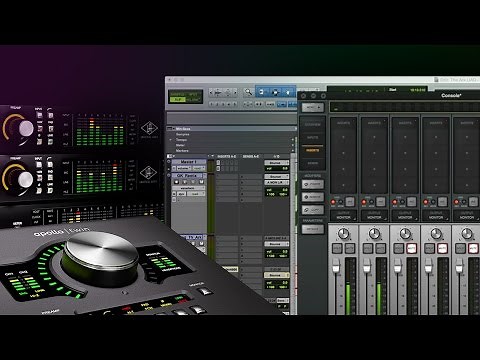Unmute the third Console channel
Screen dimensions: 480x360
coord(411,248)
